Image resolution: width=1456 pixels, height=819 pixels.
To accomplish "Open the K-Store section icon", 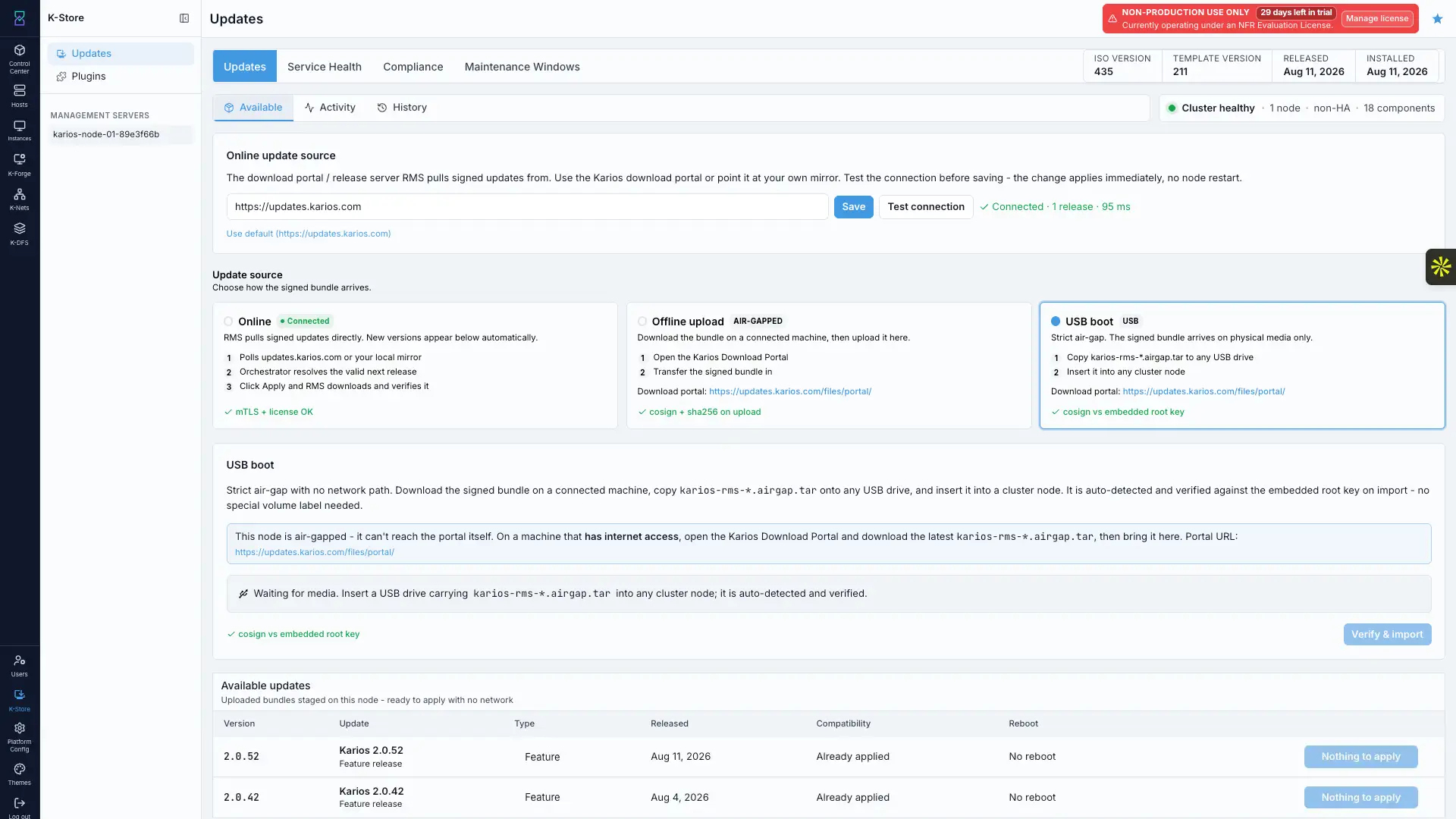I will [x=20, y=701].
